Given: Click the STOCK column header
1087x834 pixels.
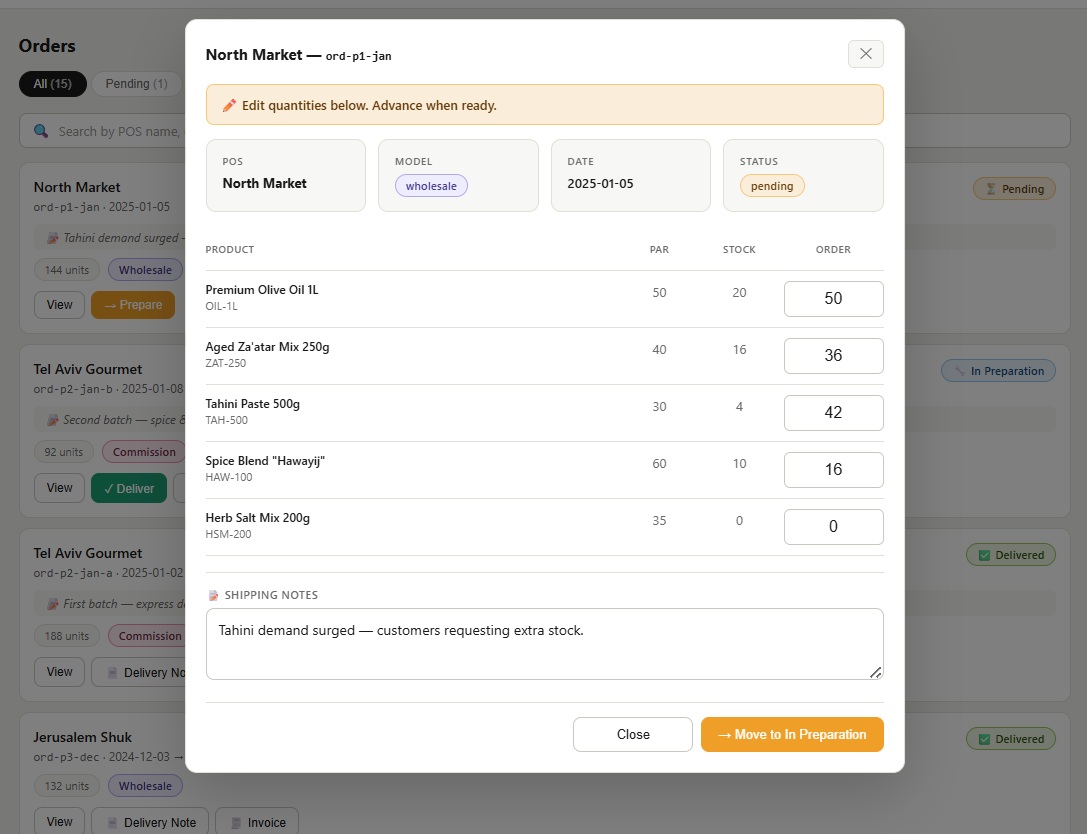Looking at the screenshot, I should (739, 250).
